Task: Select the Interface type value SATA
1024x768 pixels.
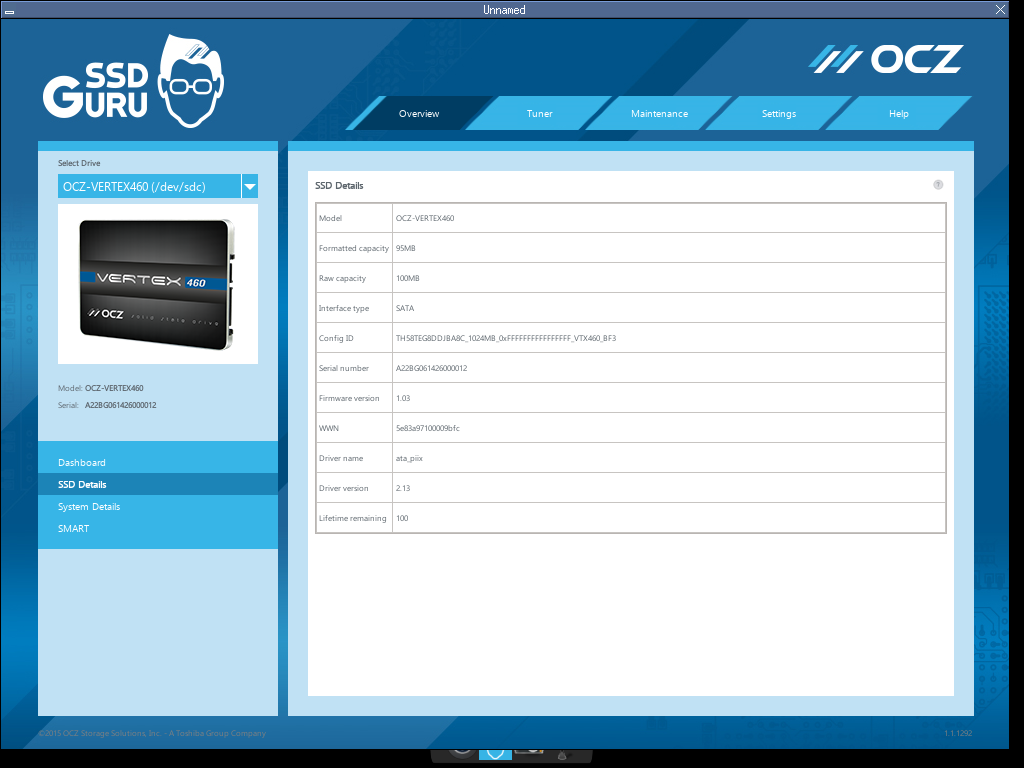Action: pos(405,308)
